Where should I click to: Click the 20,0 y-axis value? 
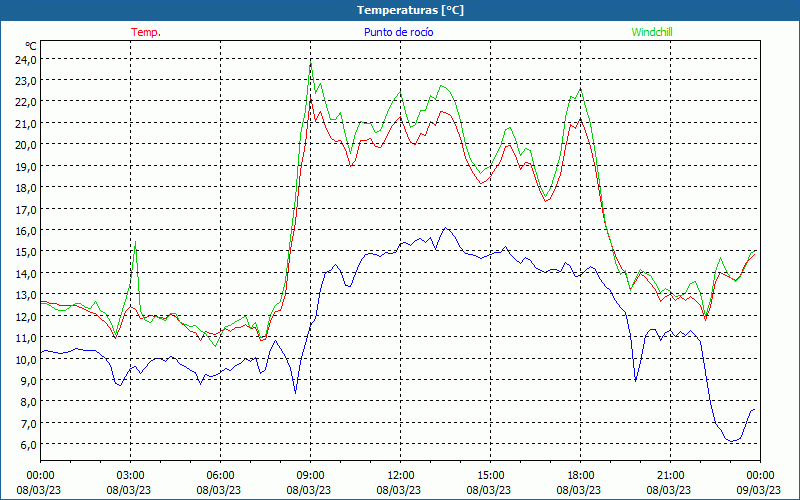pyautogui.click(x=27, y=144)
